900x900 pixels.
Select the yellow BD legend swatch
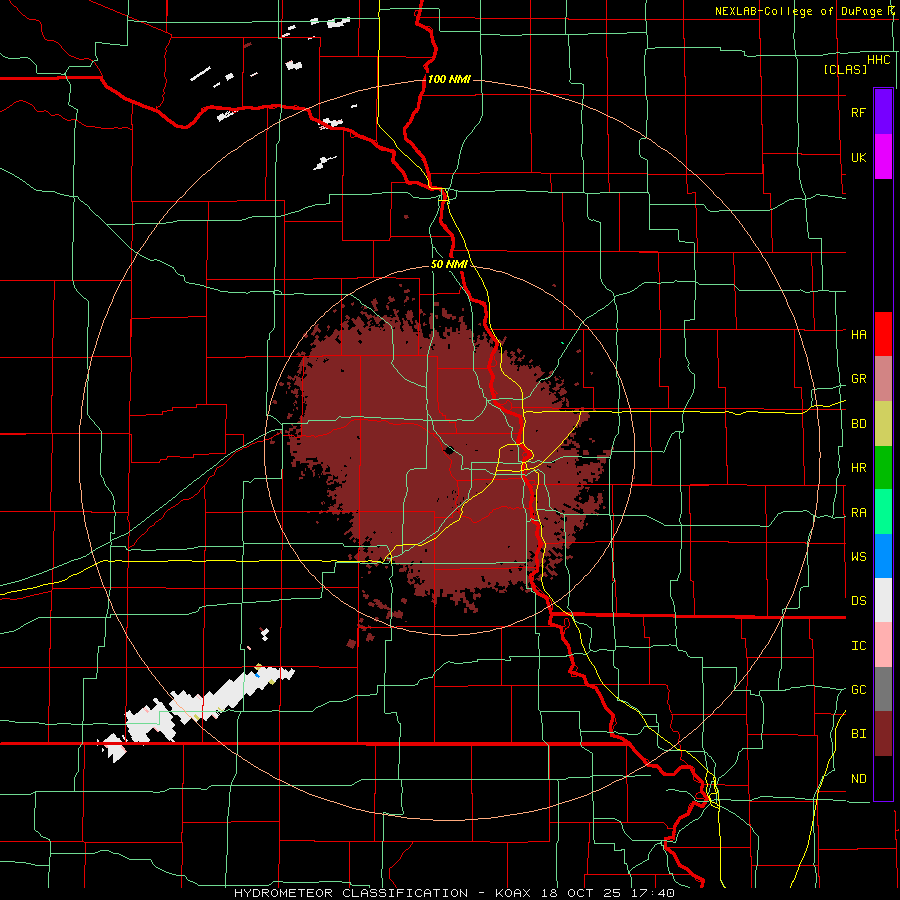pyautogui.click(x=883, y=424)
